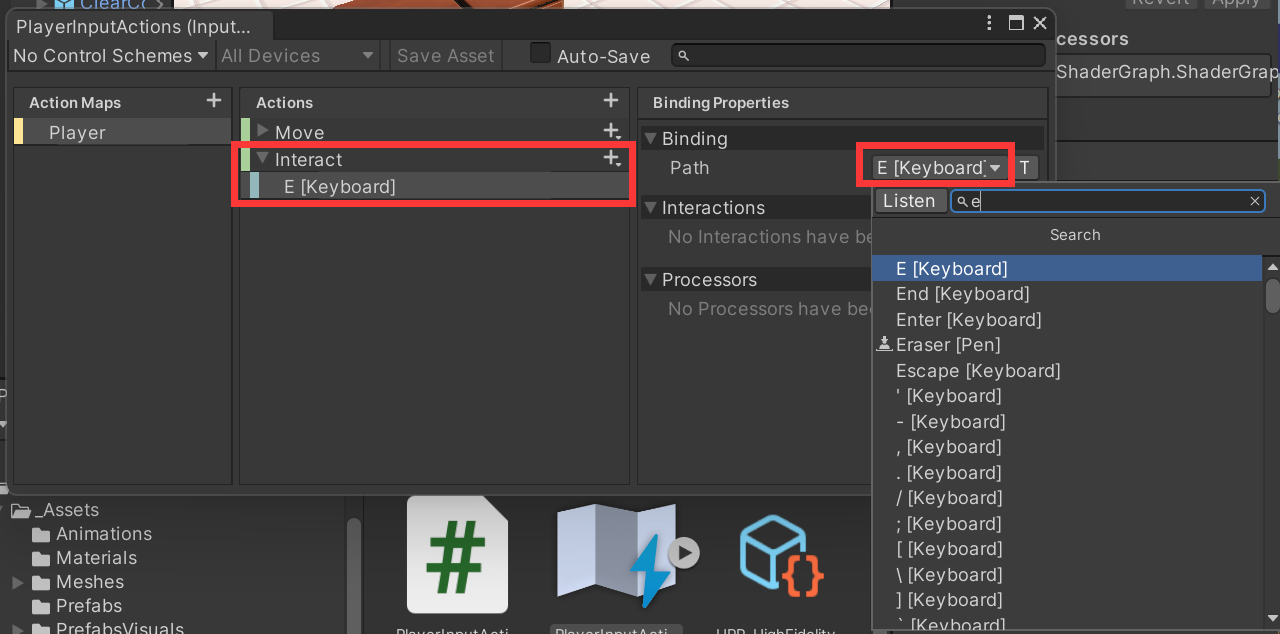Clear the search field with the x button
This screenshot has height=634, width=1280.
(1255, 200)
